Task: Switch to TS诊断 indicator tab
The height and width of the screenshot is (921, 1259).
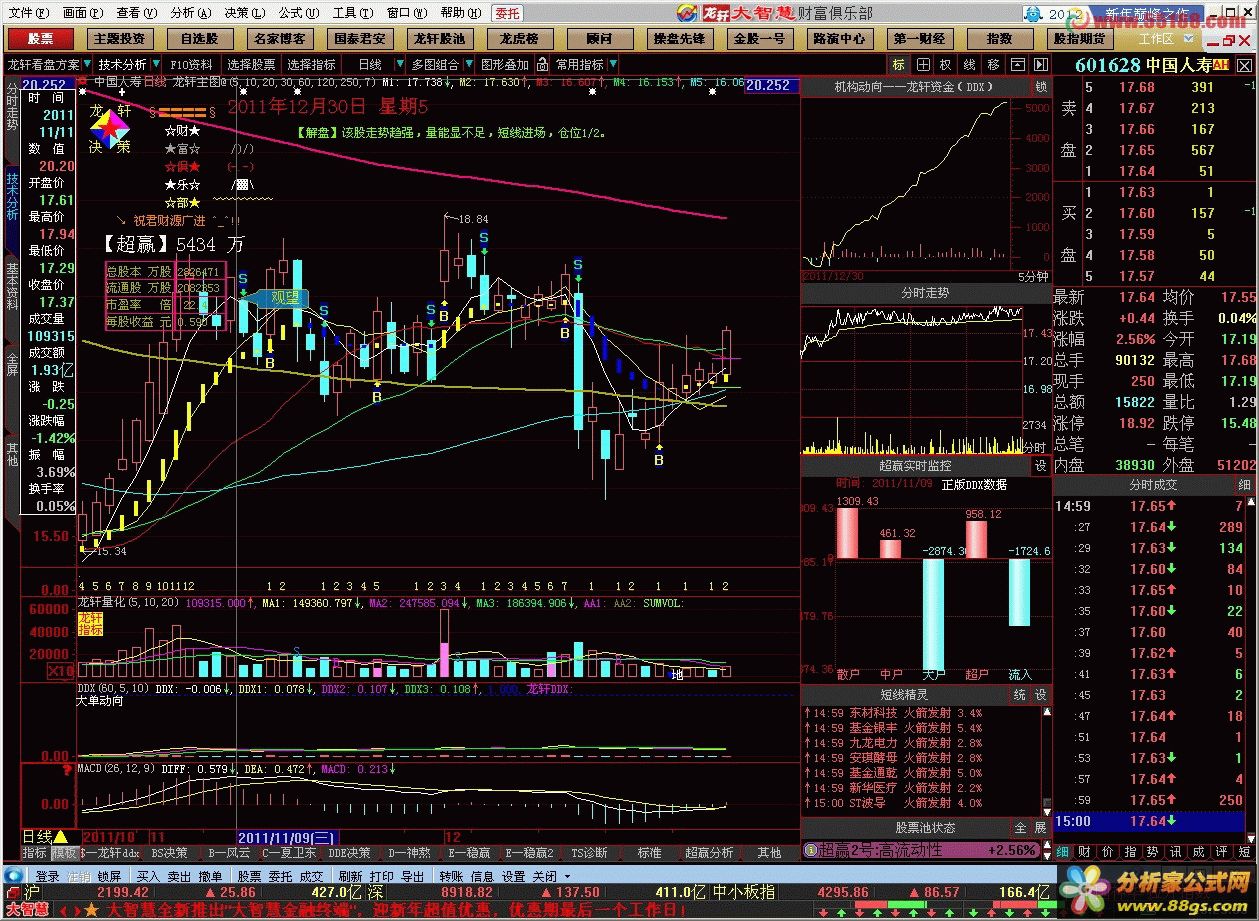Action: point(589,853)
